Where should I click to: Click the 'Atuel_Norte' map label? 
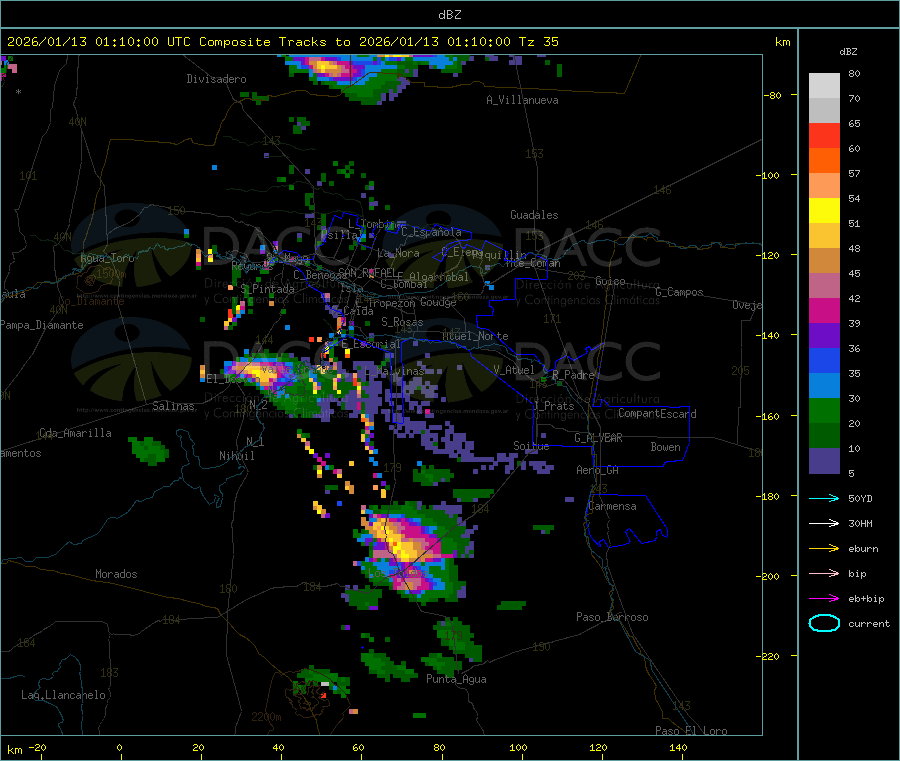pyautogui.click(x=475, y=336)
